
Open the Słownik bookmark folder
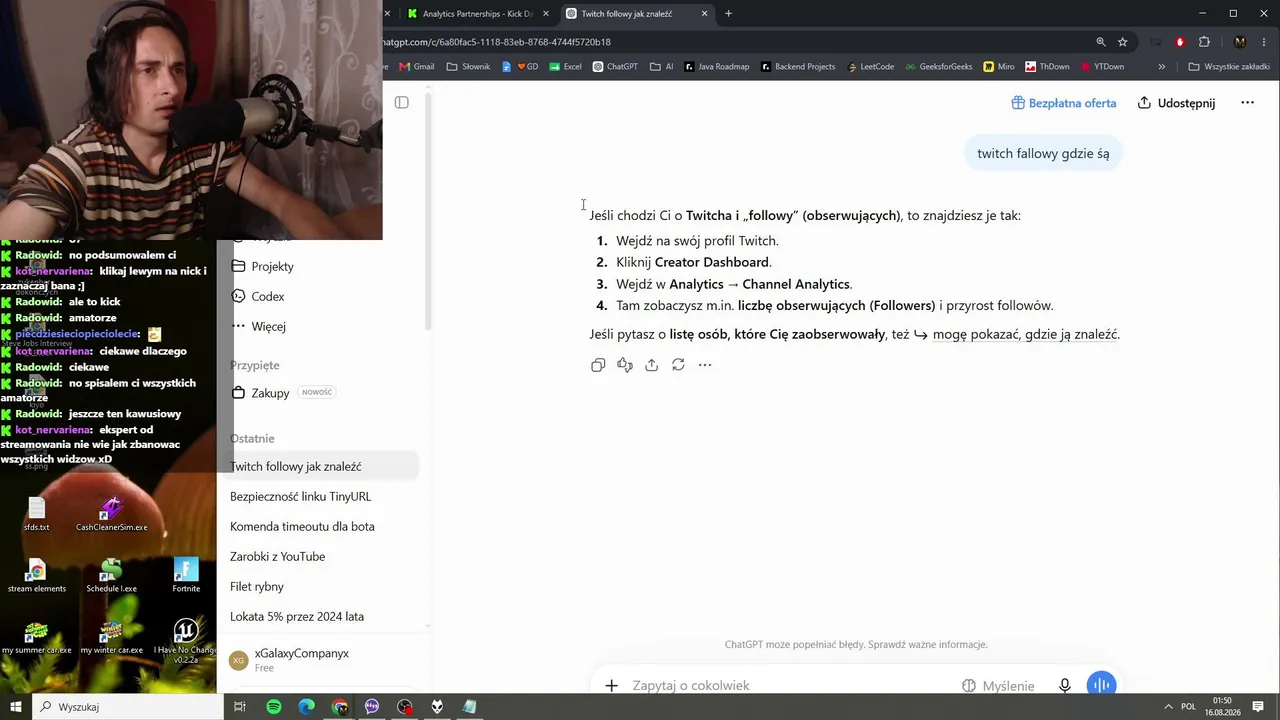468,67
